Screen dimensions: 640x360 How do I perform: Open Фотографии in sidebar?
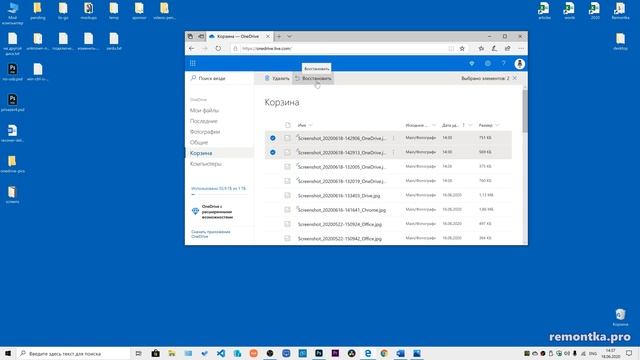tap(205, 132)
